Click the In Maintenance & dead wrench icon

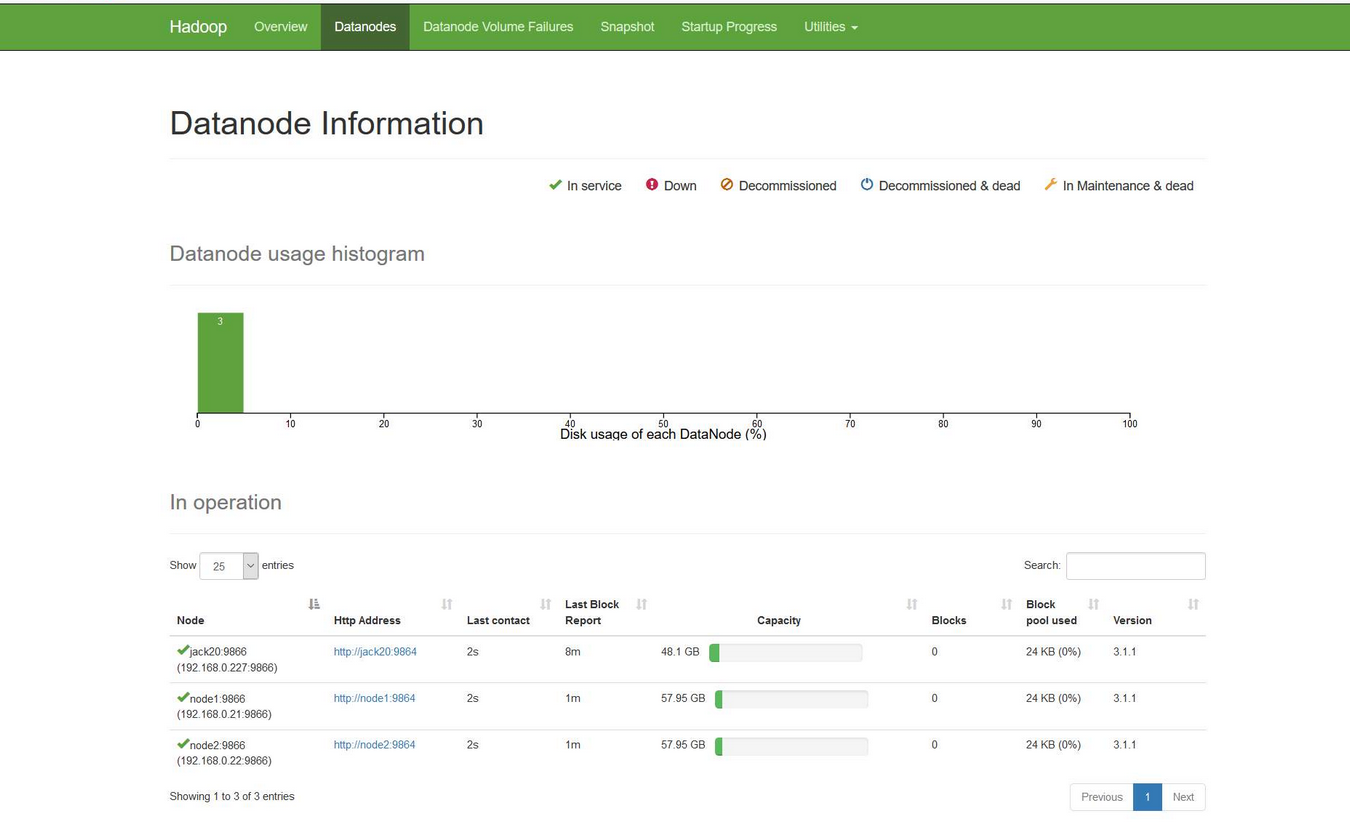(x=1051, y=185)
